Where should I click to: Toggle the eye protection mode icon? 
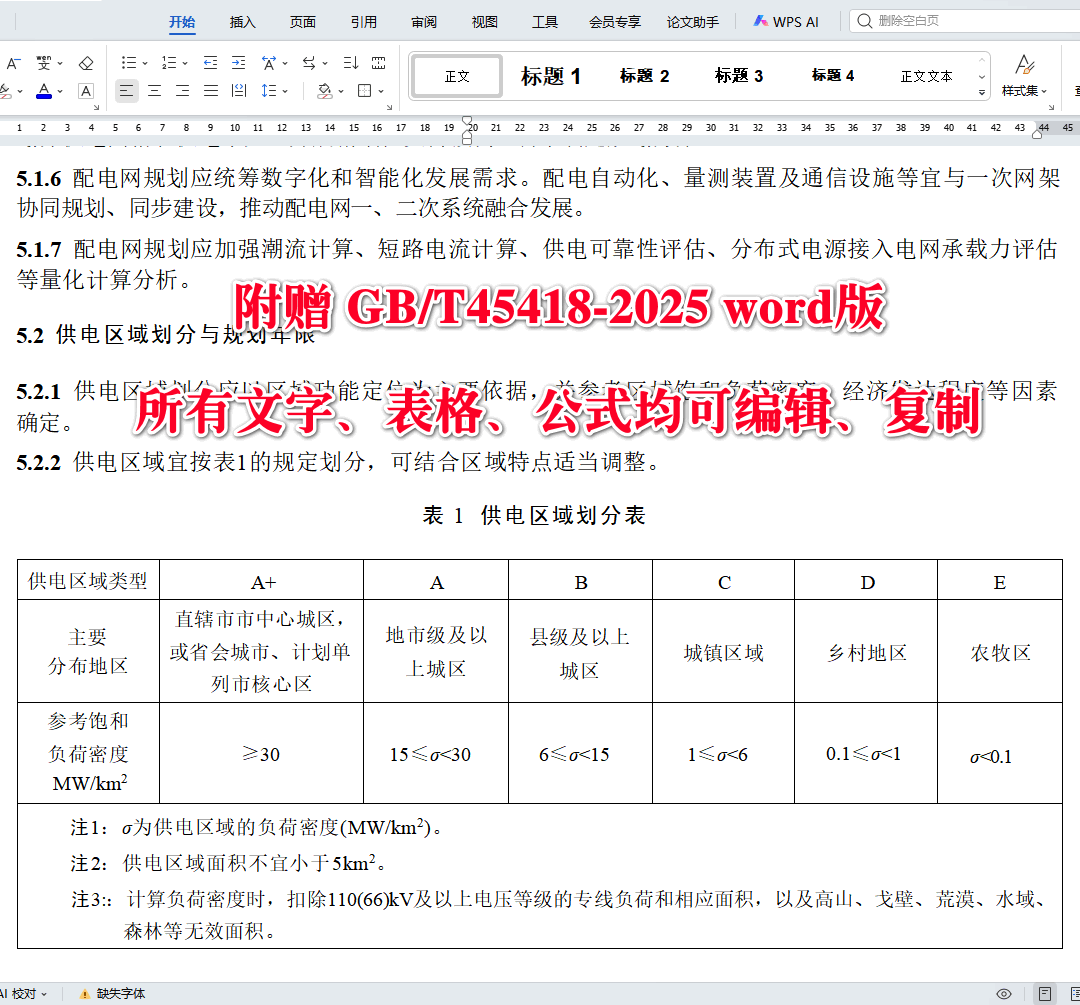(1004, 993)
